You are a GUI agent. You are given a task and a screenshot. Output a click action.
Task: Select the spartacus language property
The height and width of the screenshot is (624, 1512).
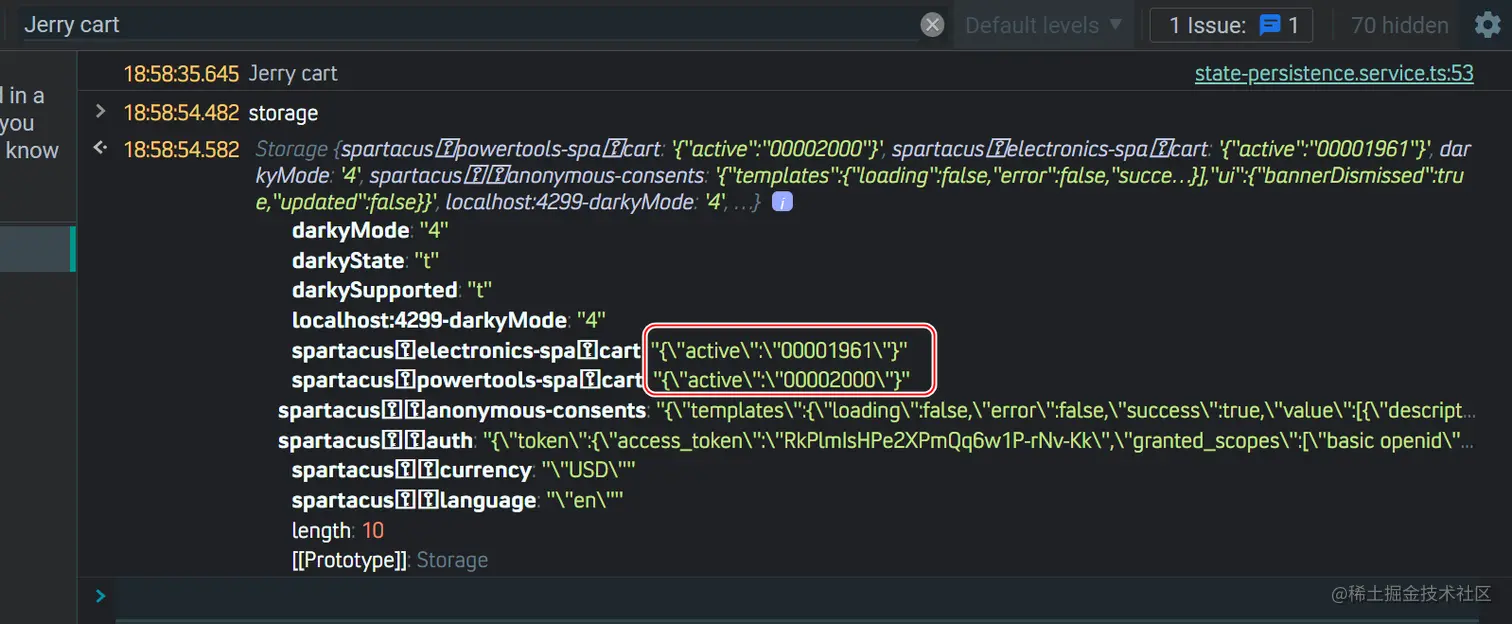458,500
